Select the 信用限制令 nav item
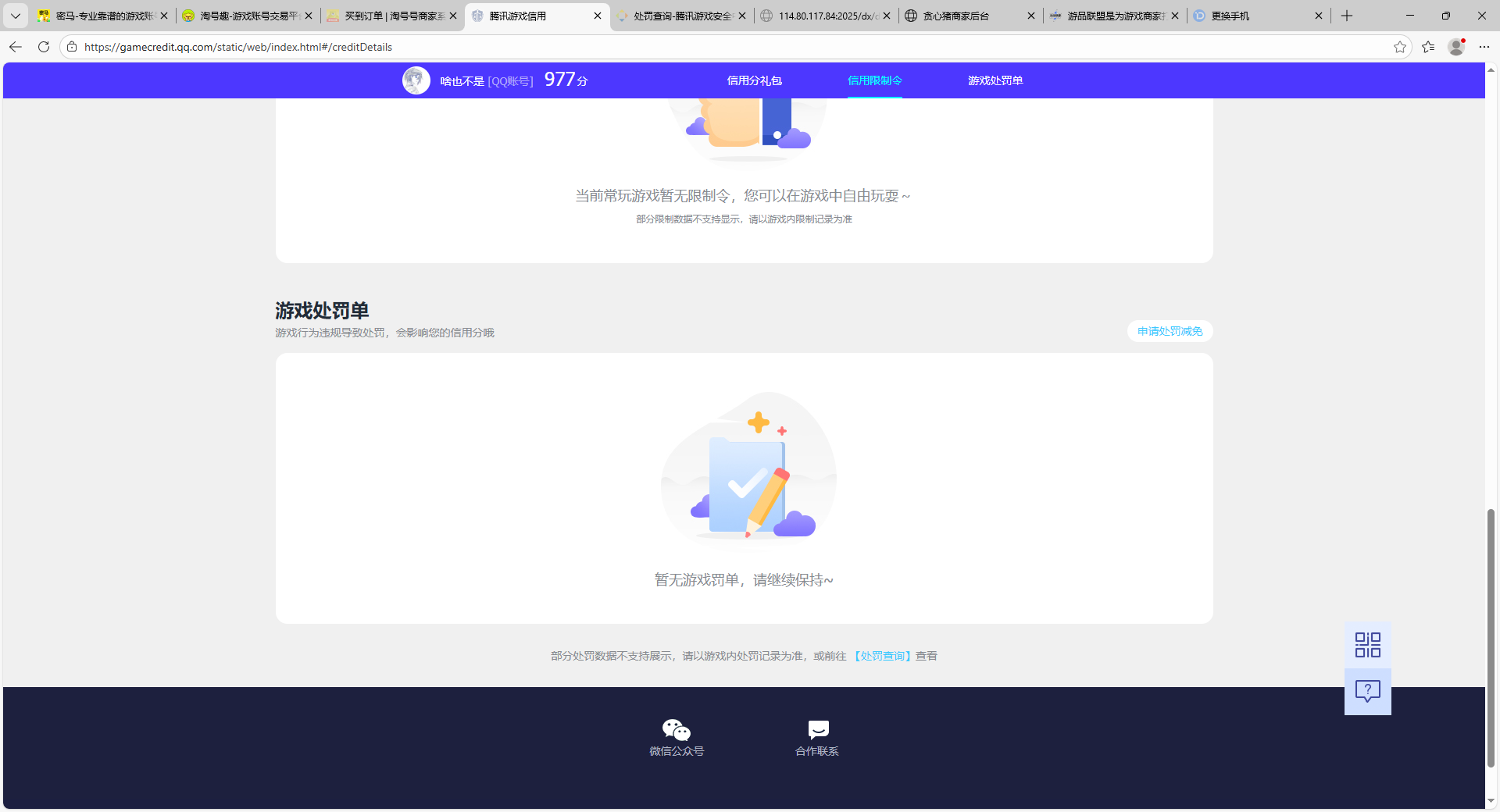The height and width of the screenshot is (812, 1500). pos(874,80)
